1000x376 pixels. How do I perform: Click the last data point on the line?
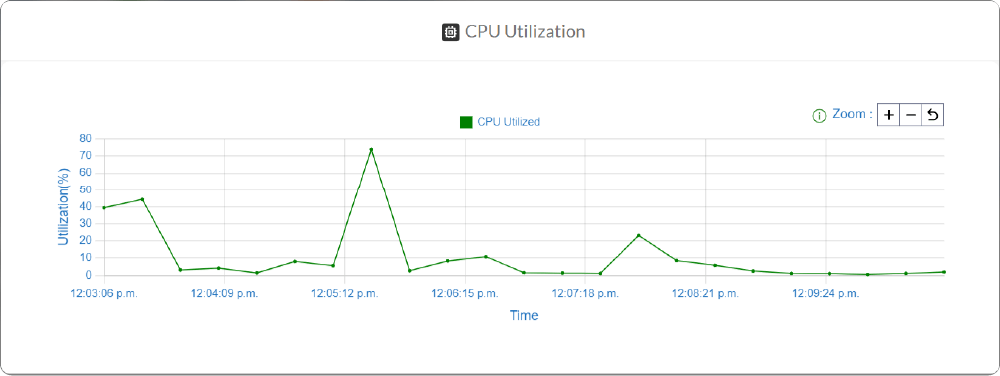click(944, 272)
